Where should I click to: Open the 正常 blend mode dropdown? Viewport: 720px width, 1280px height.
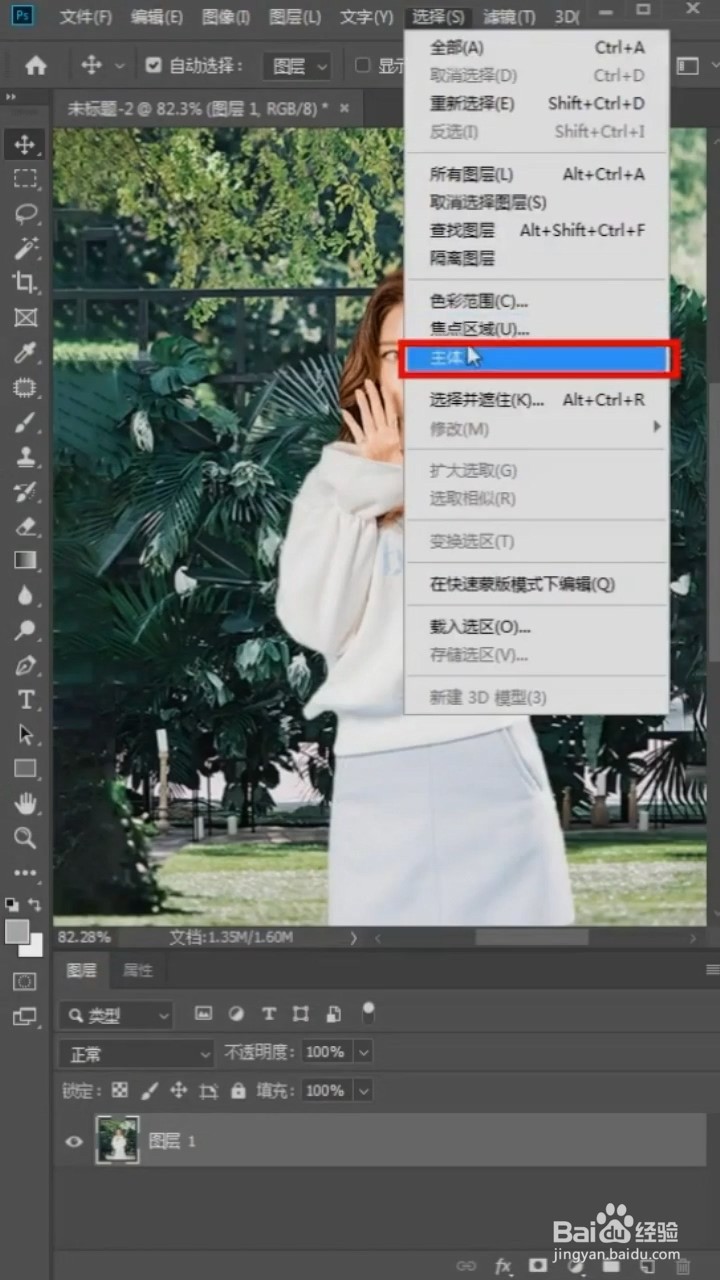[137, 1053]
